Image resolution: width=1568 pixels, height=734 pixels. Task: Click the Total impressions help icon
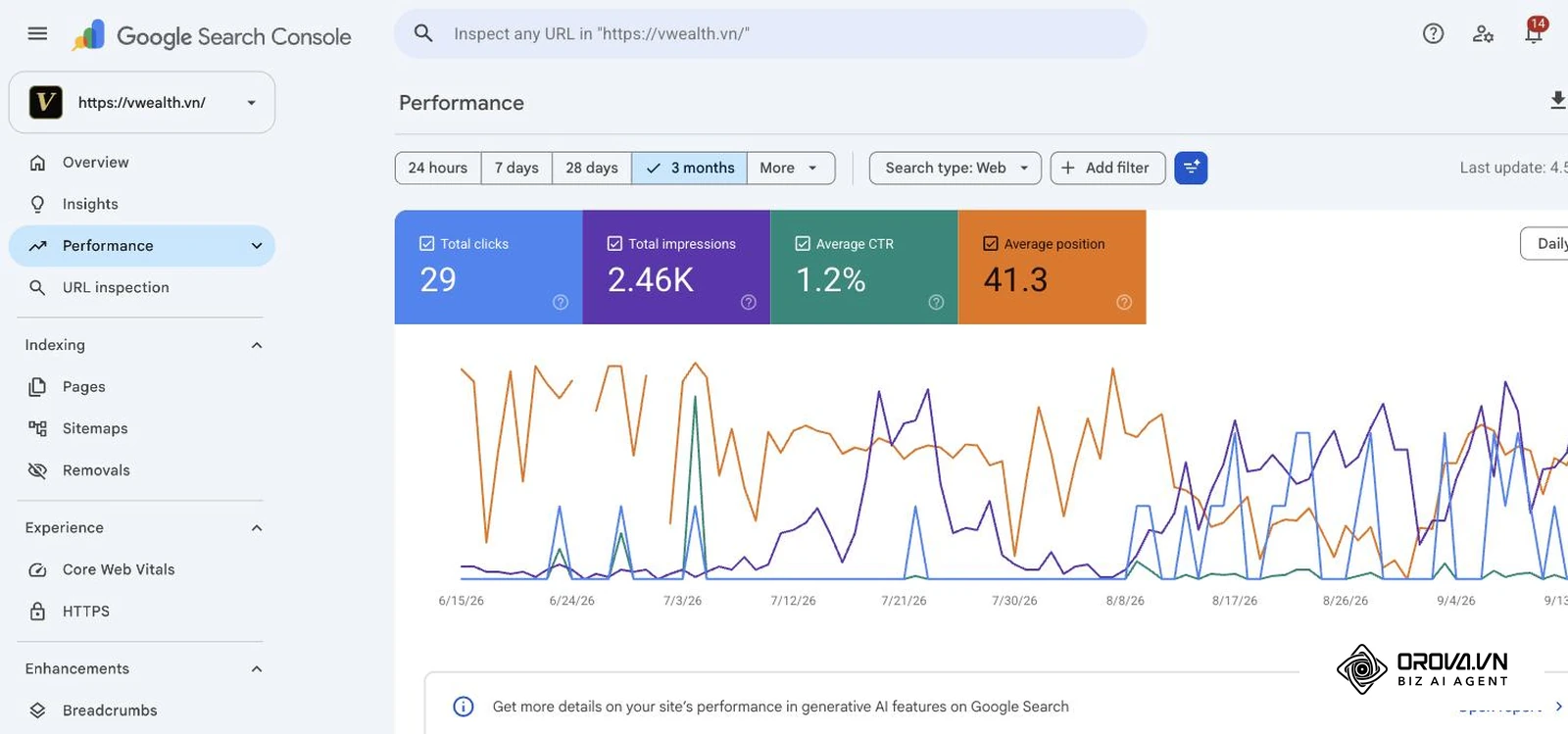[x=749, y=302]
